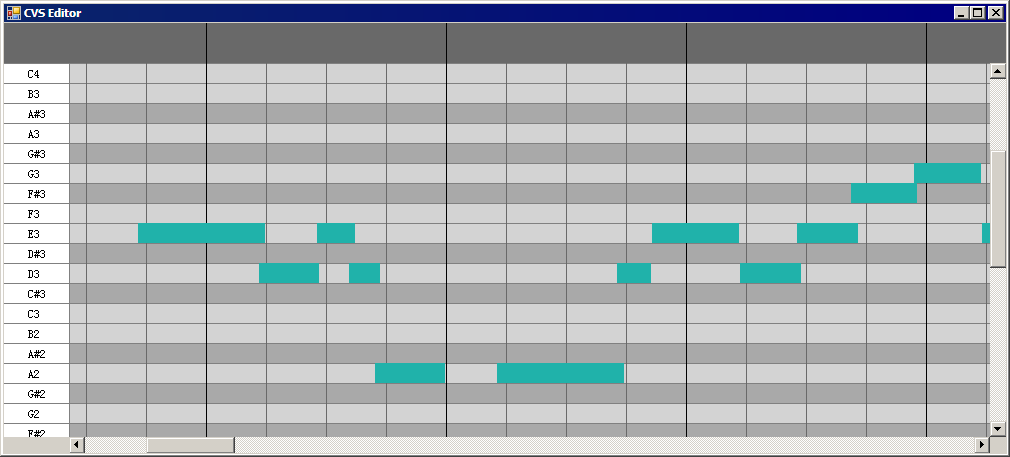Select the fourth D3 note block
1010x457 pixels.
tap(770, 273)
